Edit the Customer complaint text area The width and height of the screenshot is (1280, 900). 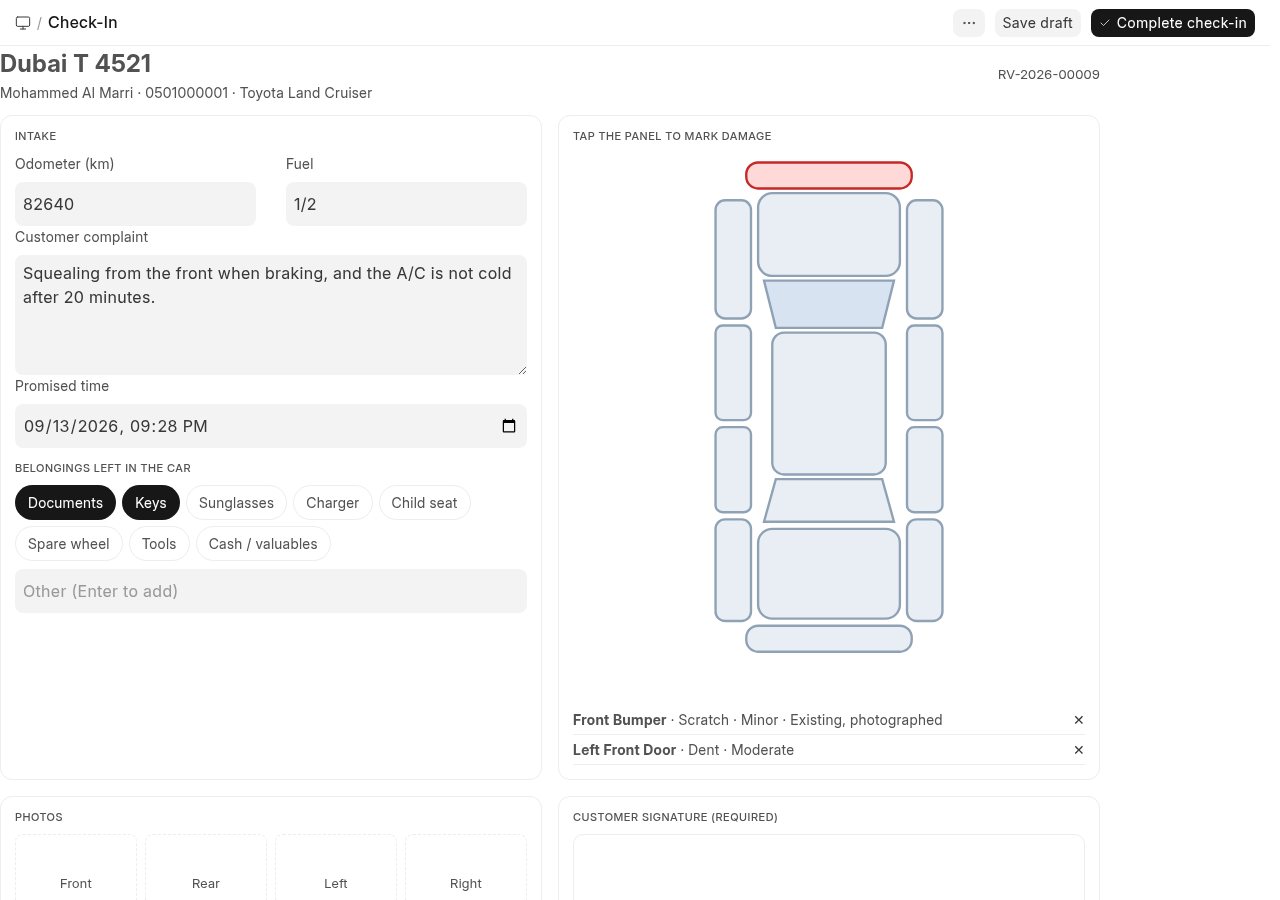271,315
